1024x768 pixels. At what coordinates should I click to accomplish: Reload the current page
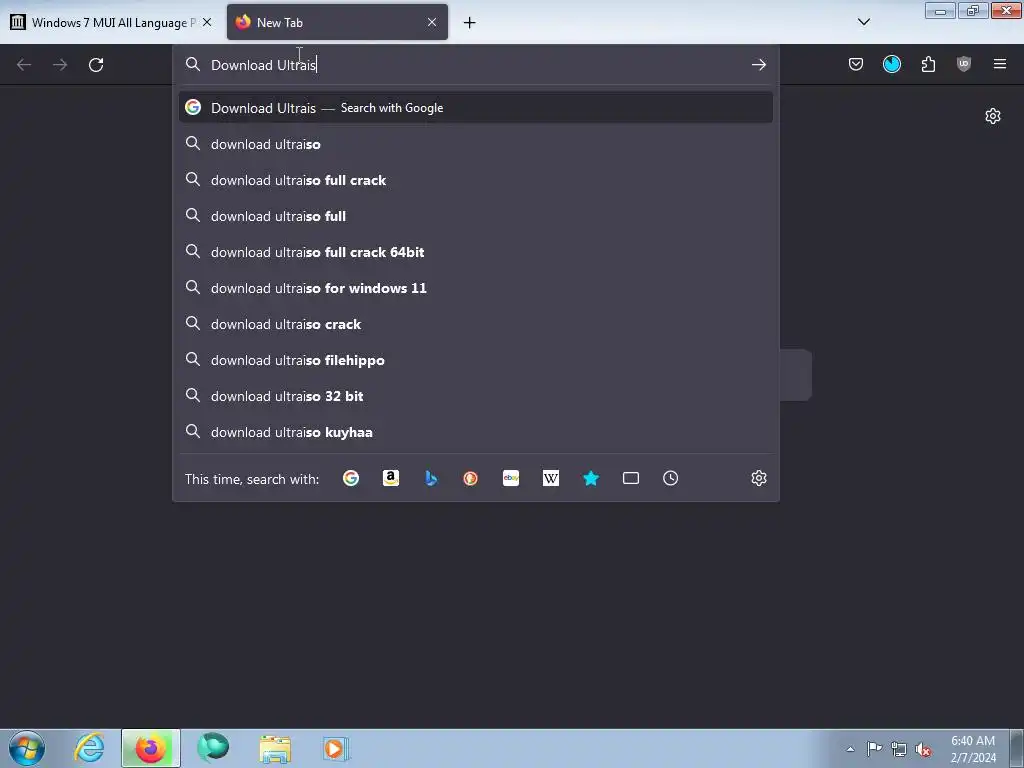coord(96,65)
